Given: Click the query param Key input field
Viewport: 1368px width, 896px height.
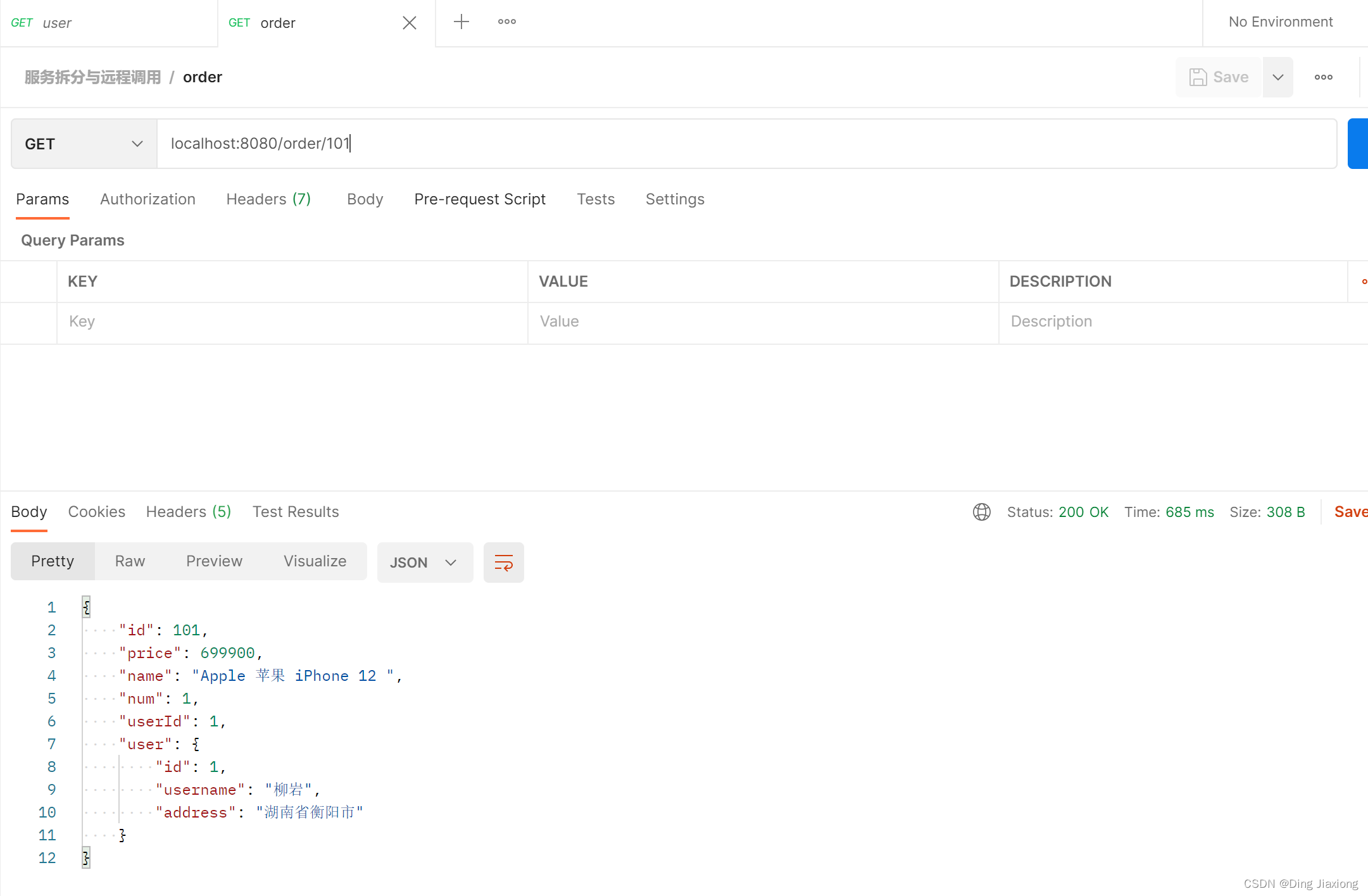Looking at the screenshot, I should (x=292, y=322).
